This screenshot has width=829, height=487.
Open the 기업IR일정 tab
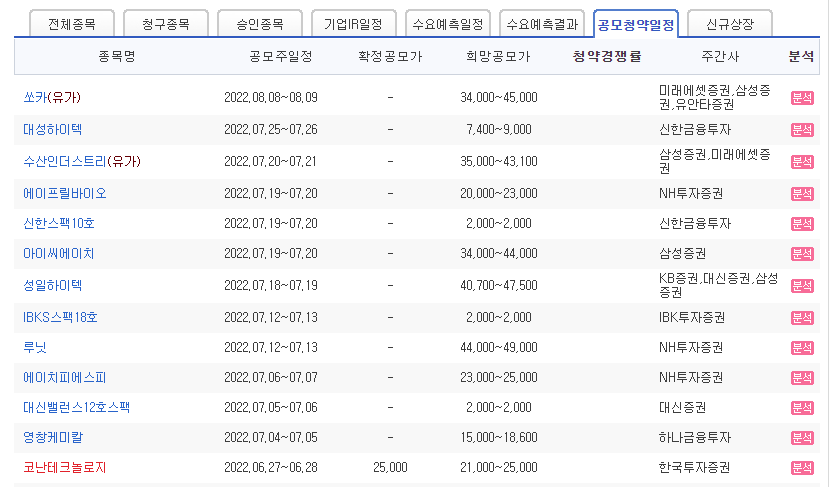tap(353, 24)
